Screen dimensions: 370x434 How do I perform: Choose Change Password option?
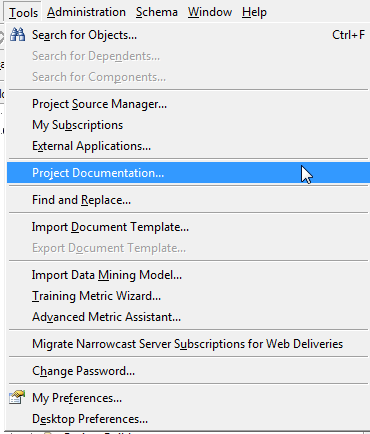[188, 371]
